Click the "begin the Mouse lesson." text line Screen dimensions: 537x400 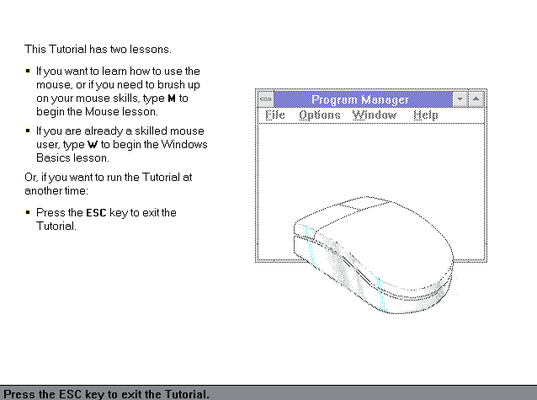(x=97, y=112)
